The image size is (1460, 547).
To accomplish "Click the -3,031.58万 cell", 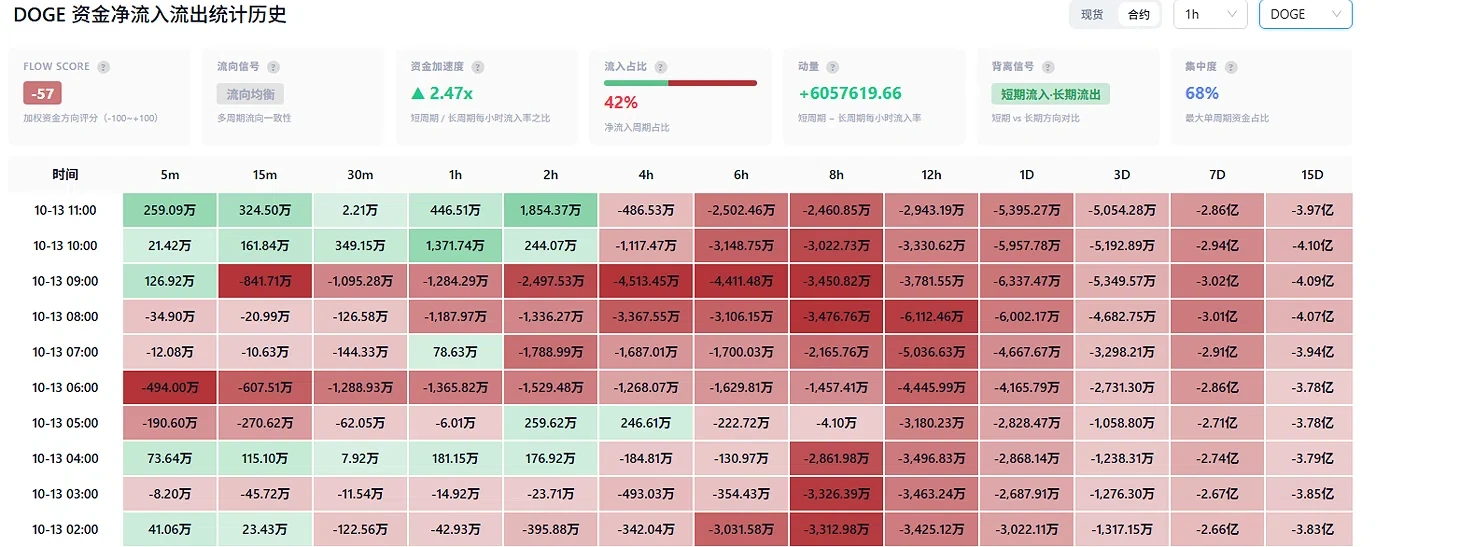I will click(741, 530).
